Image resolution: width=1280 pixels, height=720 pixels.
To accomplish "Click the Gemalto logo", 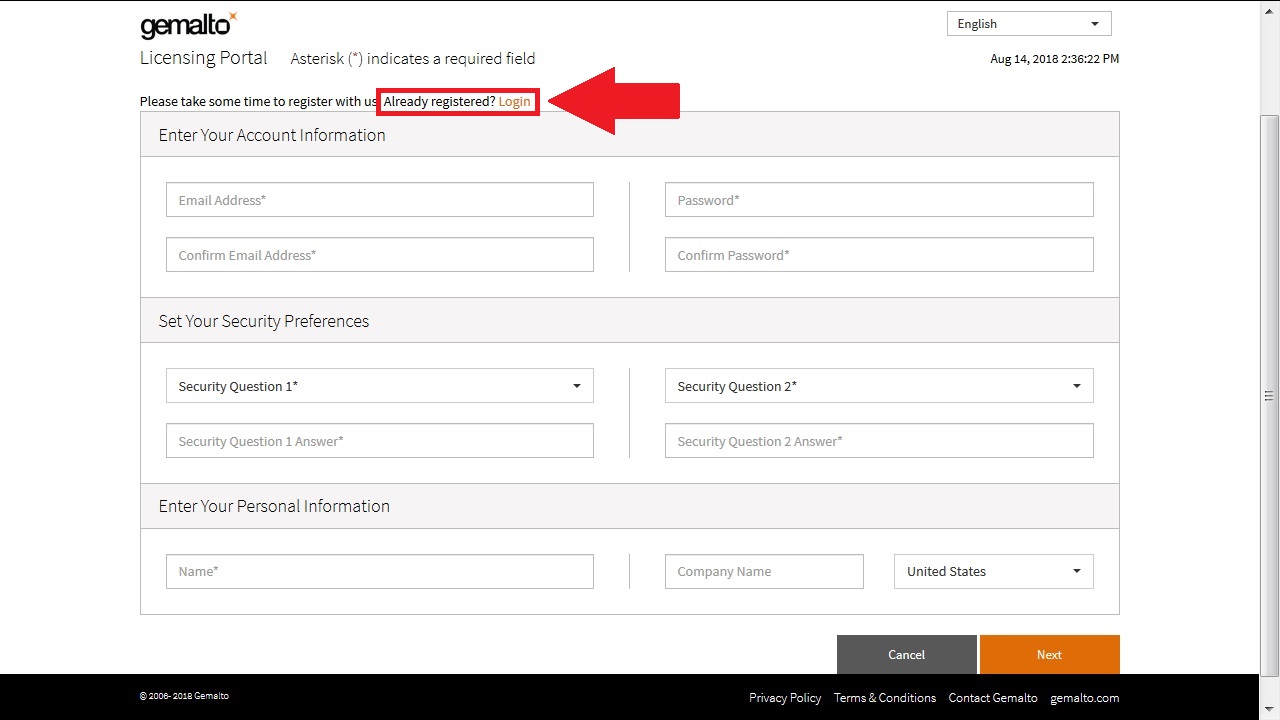I will point(188,25).
